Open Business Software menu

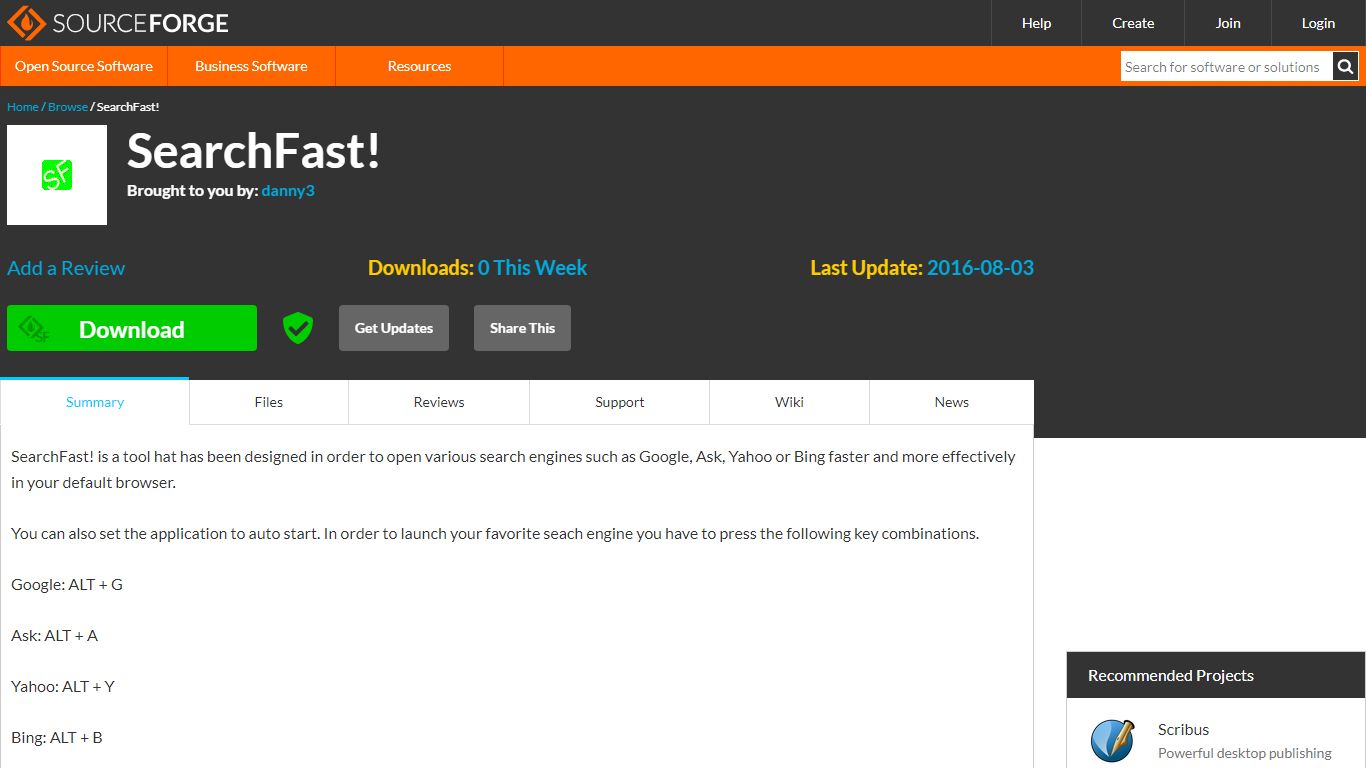point(251,66)
